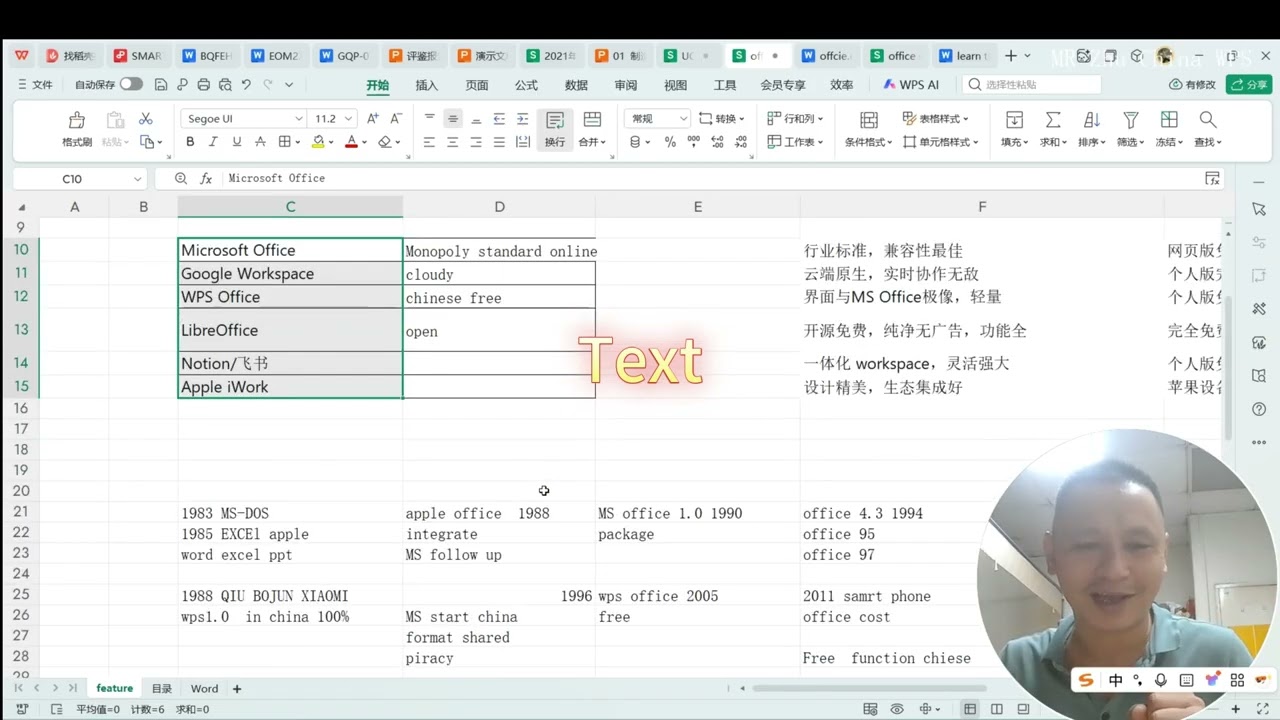
Task: Open the Filter (筛选) dropdown
Action: (x=1130, y=142)
